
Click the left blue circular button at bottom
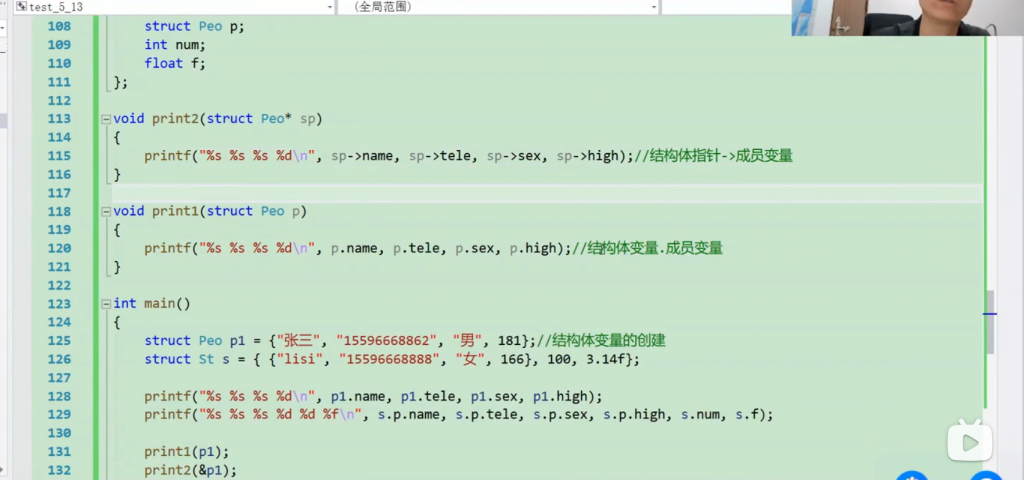tap(912, 477)
